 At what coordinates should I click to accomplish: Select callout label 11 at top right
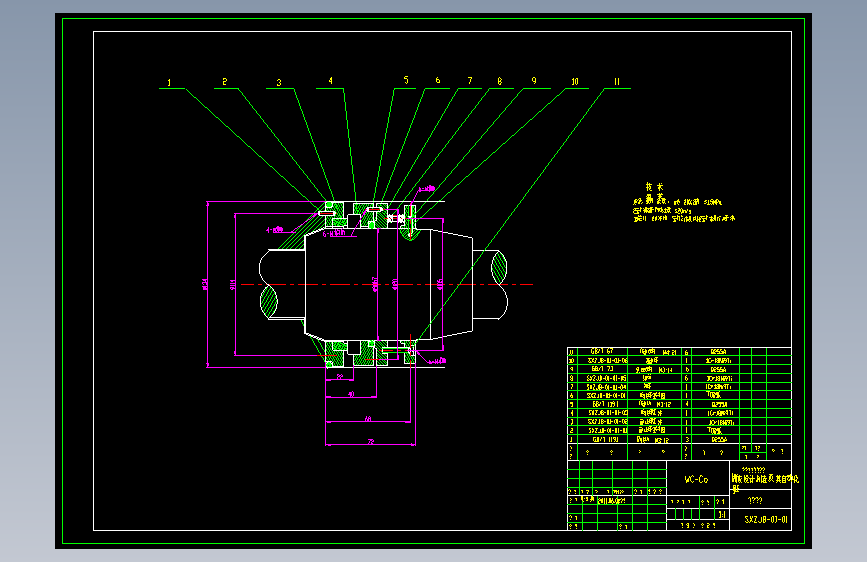(x=617, y=81)
